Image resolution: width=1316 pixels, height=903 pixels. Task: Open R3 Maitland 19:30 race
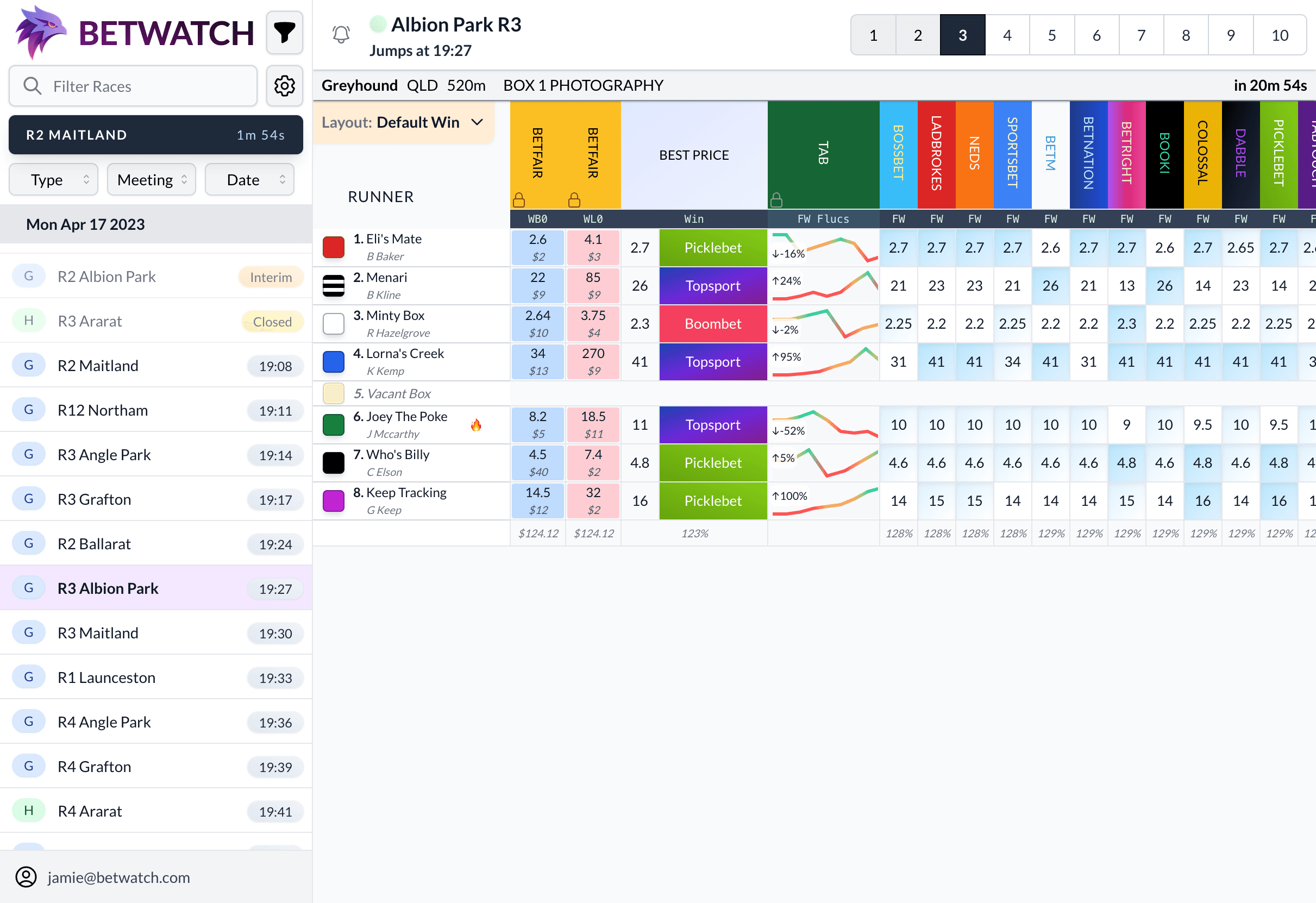coord(156,633)
